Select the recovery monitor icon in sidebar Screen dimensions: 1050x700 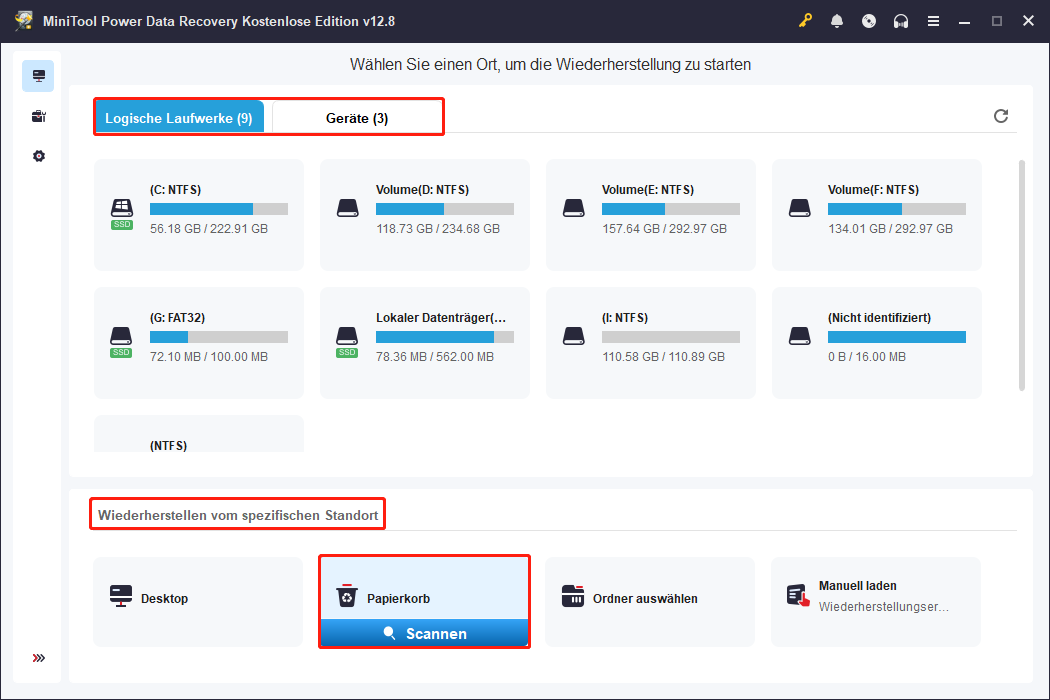pos(38,76)
